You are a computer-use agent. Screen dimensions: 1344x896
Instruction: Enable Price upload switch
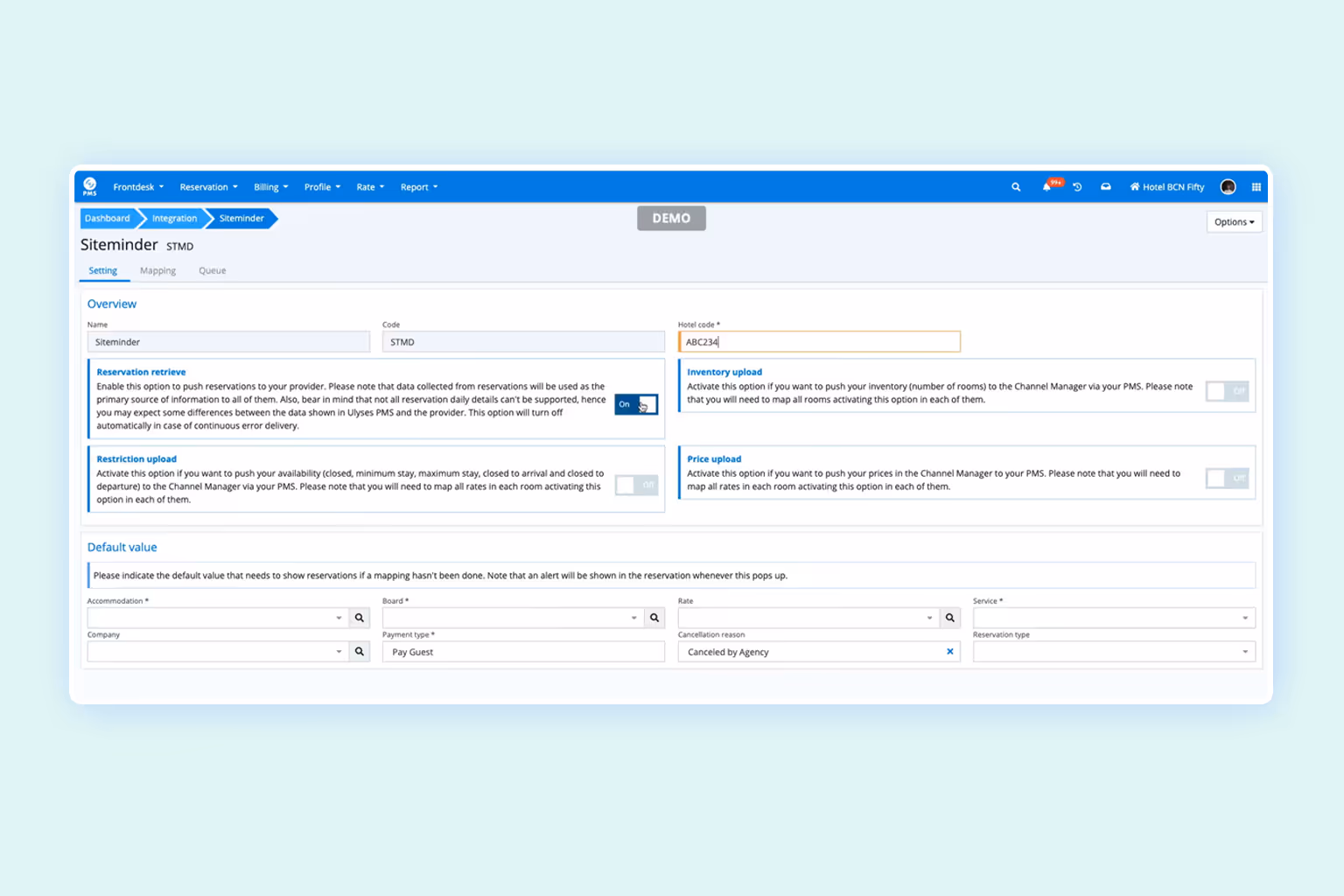(x=1227, y=478)
